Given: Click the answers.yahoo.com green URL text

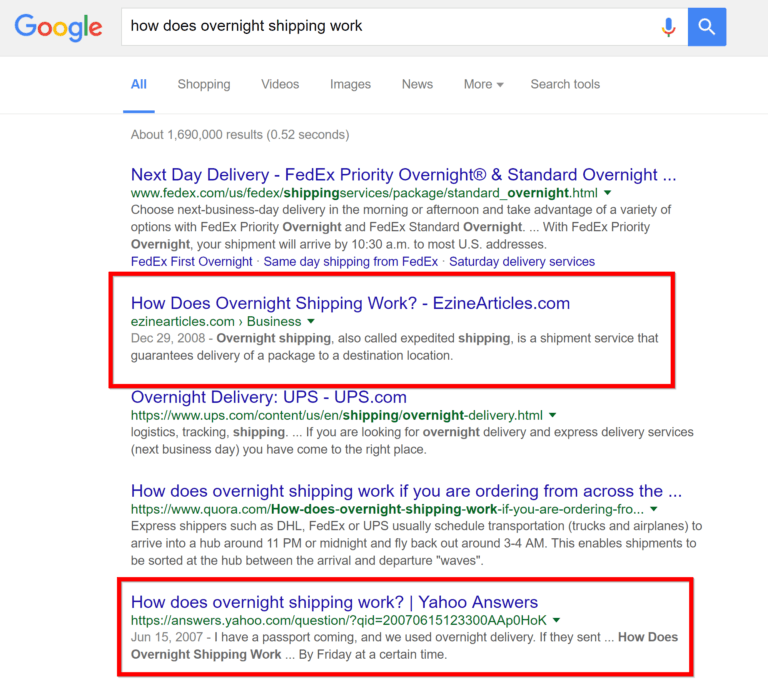Looking at the screenshot, I should point(338,620).
